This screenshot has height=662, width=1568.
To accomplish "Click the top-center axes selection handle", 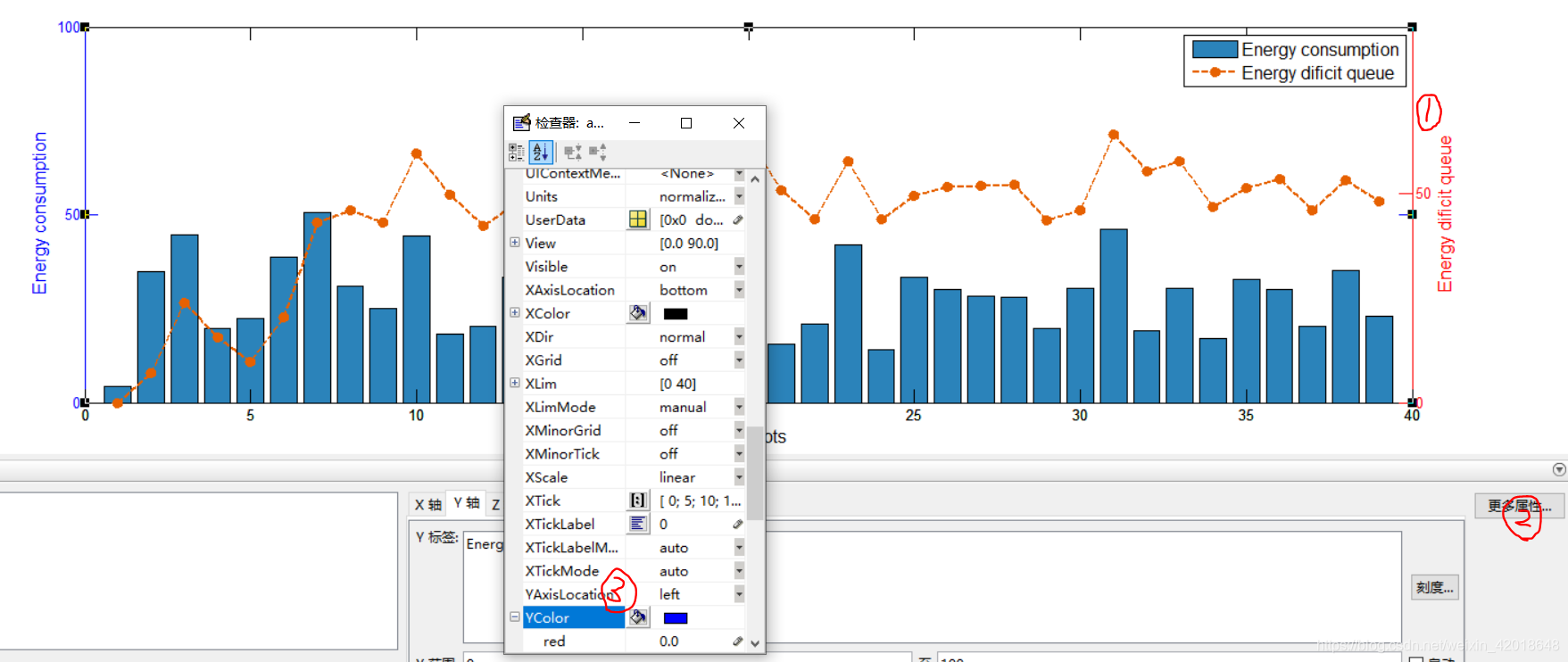I will pyautogui.click(x=748, y=27).
